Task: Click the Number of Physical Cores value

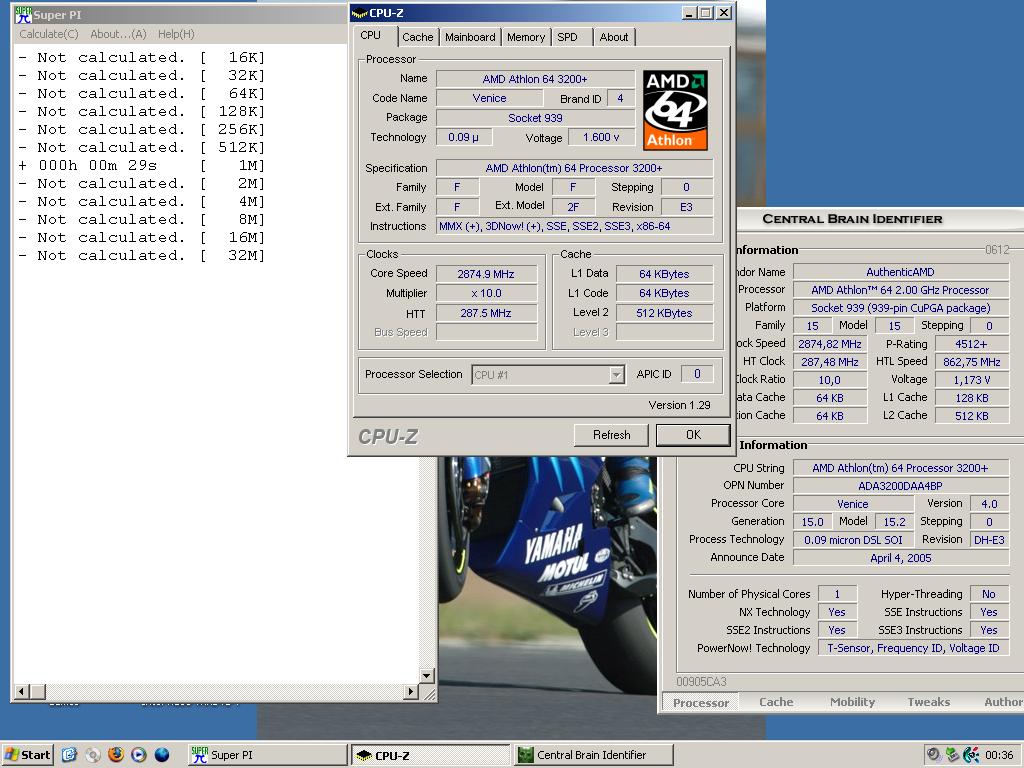Action: [x=837, y=594]
